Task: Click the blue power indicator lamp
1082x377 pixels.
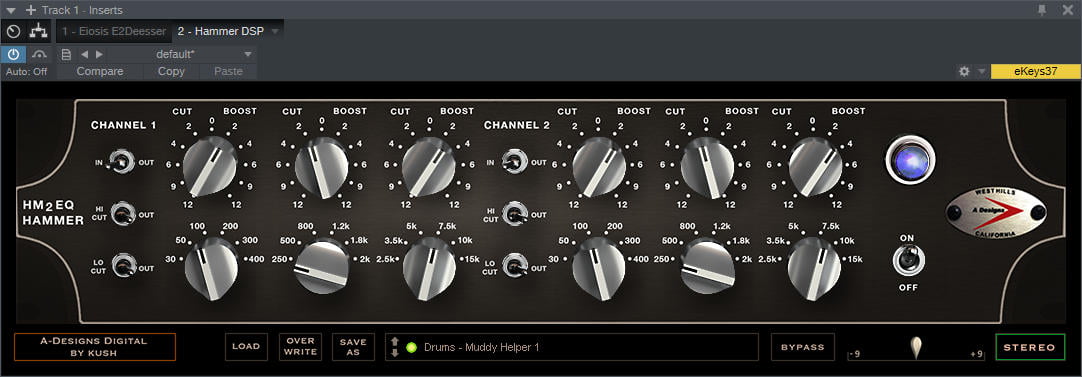Action: coord(910,160)
